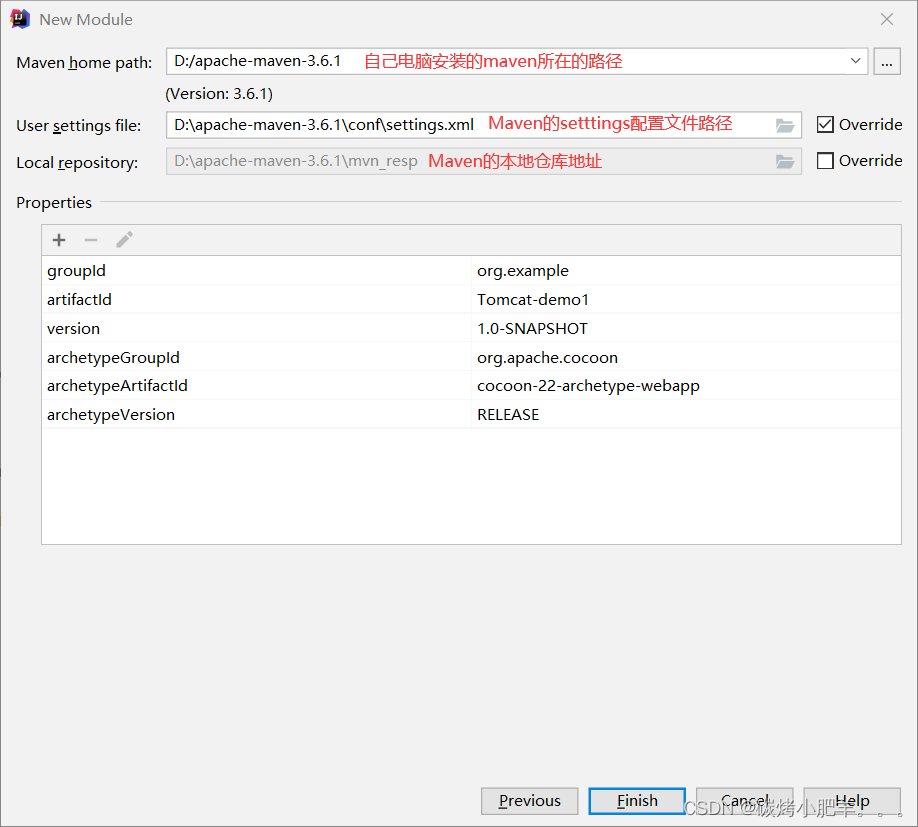Click the Local repository path field
The width and height of the screenshot is (918, 827).
484,162
